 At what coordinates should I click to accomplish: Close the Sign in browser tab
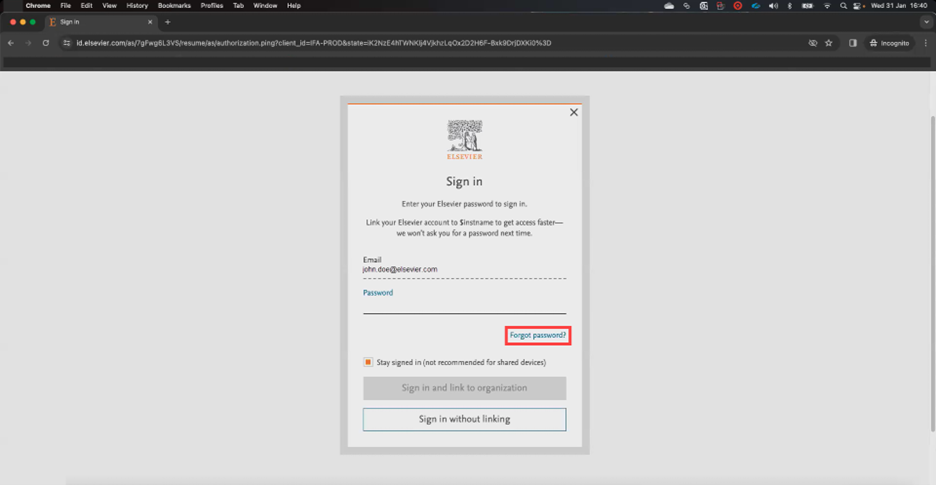pyautogui.click(x=150, y=22)
